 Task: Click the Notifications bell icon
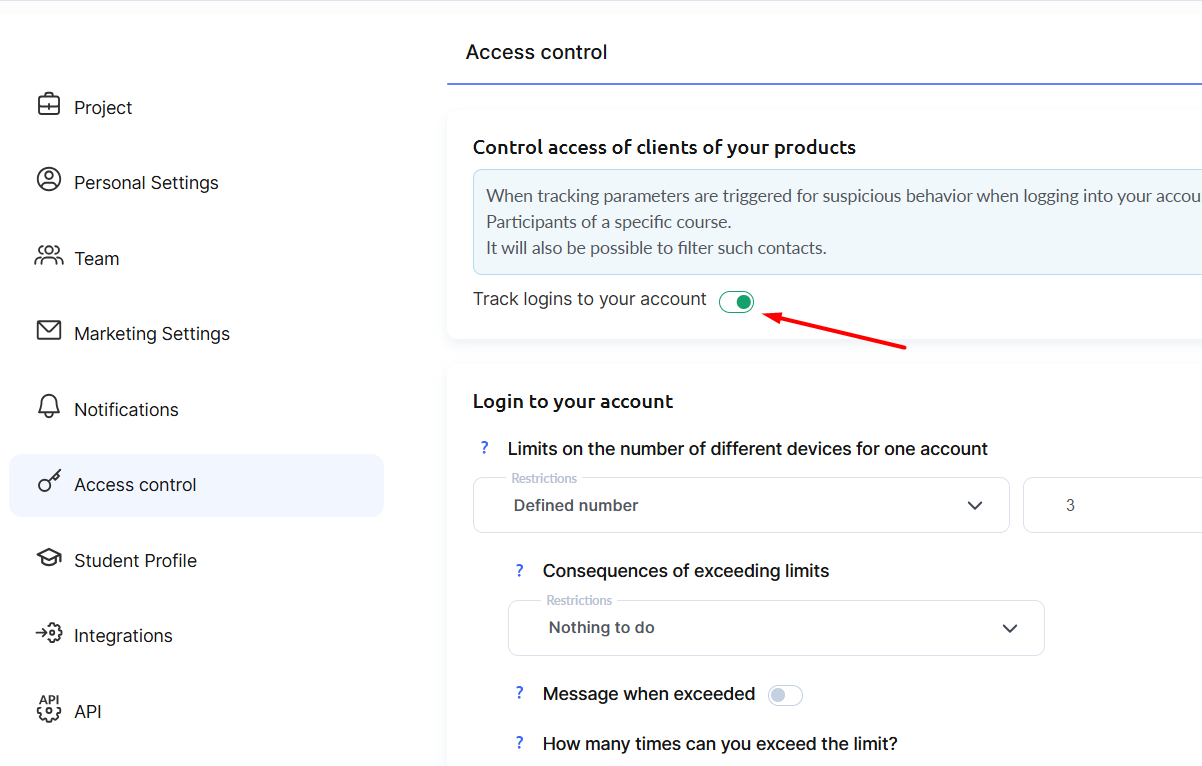coord(49,407)
